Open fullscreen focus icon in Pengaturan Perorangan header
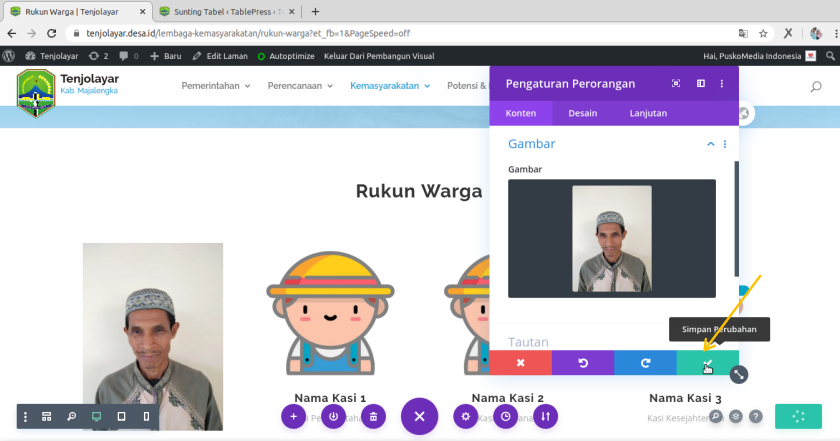840x441 pixels. coord(676,83)
